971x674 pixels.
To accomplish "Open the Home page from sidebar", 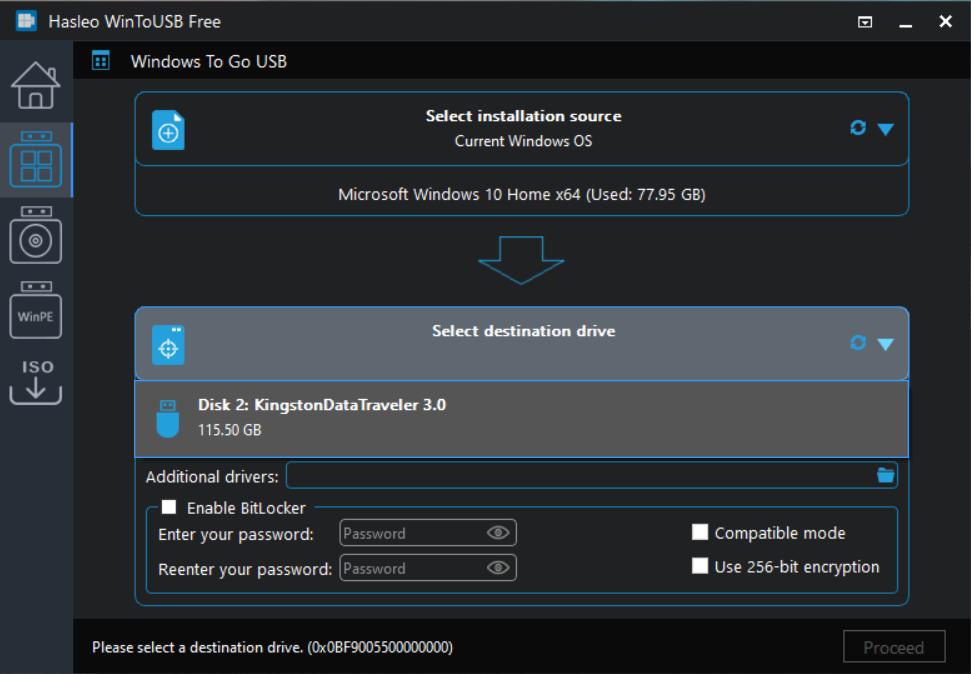I will (35, 86).
